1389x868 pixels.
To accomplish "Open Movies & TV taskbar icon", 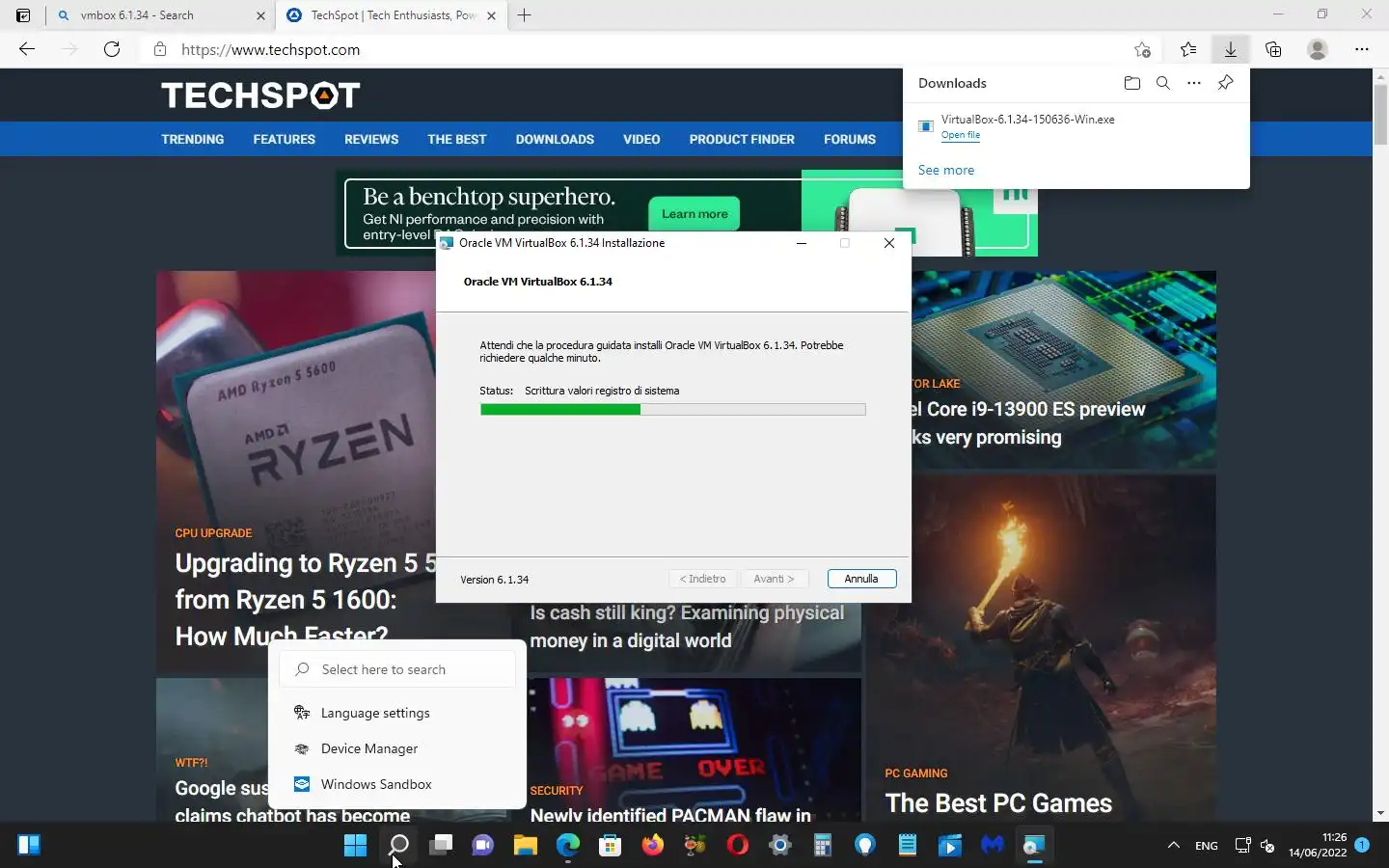I will click(949, 846).
